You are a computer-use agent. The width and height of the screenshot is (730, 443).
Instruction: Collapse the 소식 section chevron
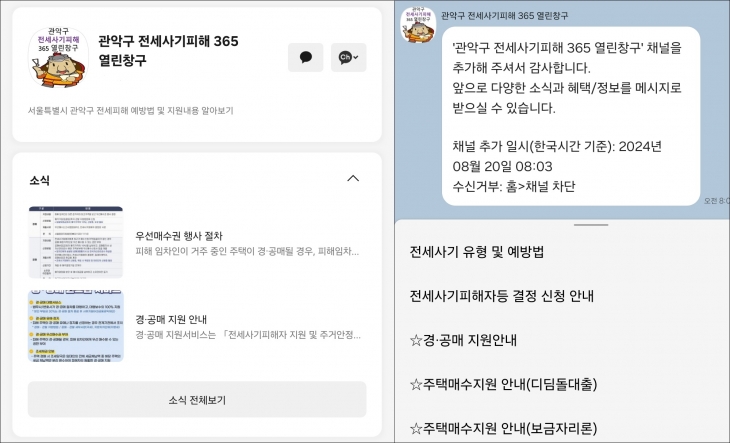pyautogui.click(x=353, y=179)
